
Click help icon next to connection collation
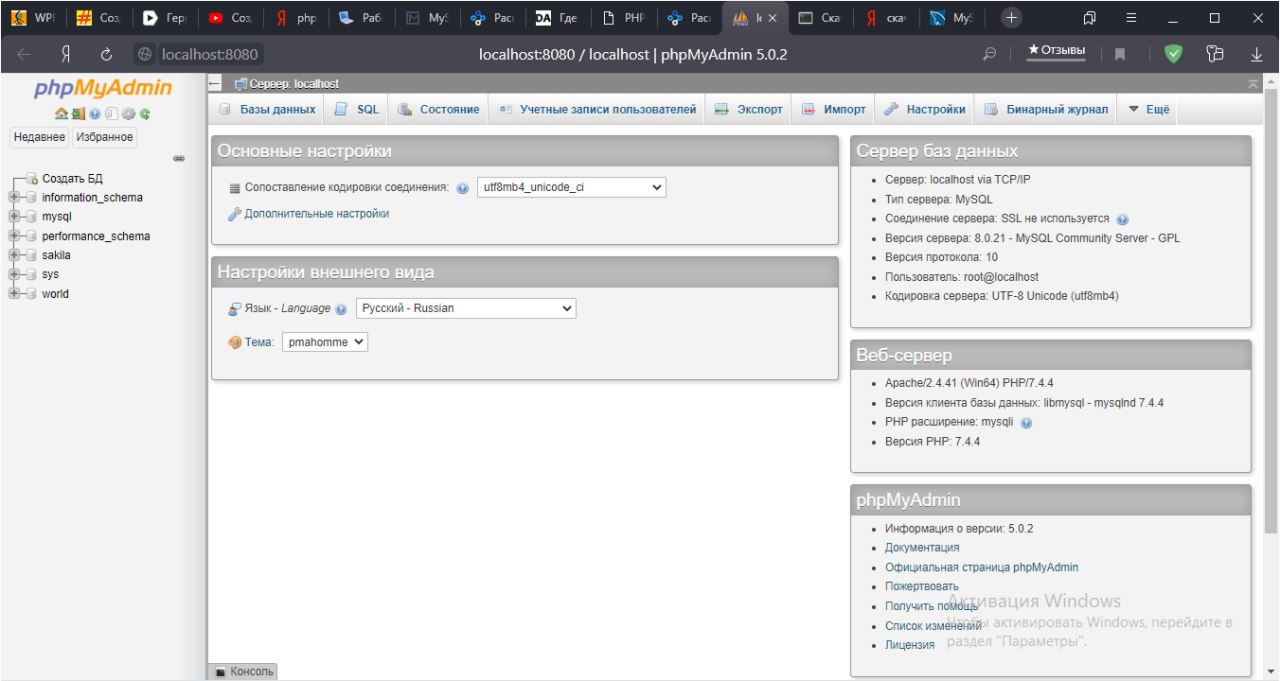[463, 188]
